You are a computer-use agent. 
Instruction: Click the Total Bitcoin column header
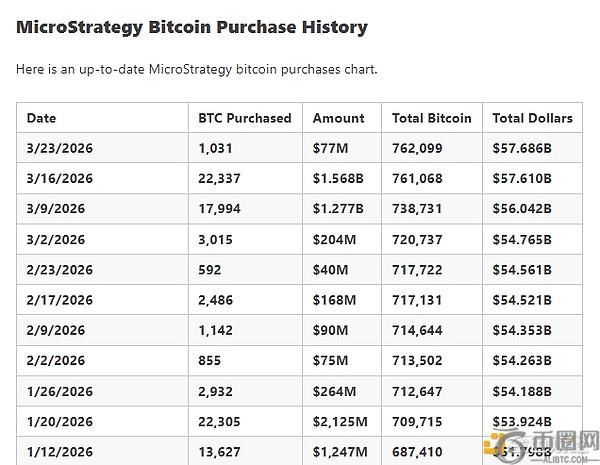[x=432, y=118]
